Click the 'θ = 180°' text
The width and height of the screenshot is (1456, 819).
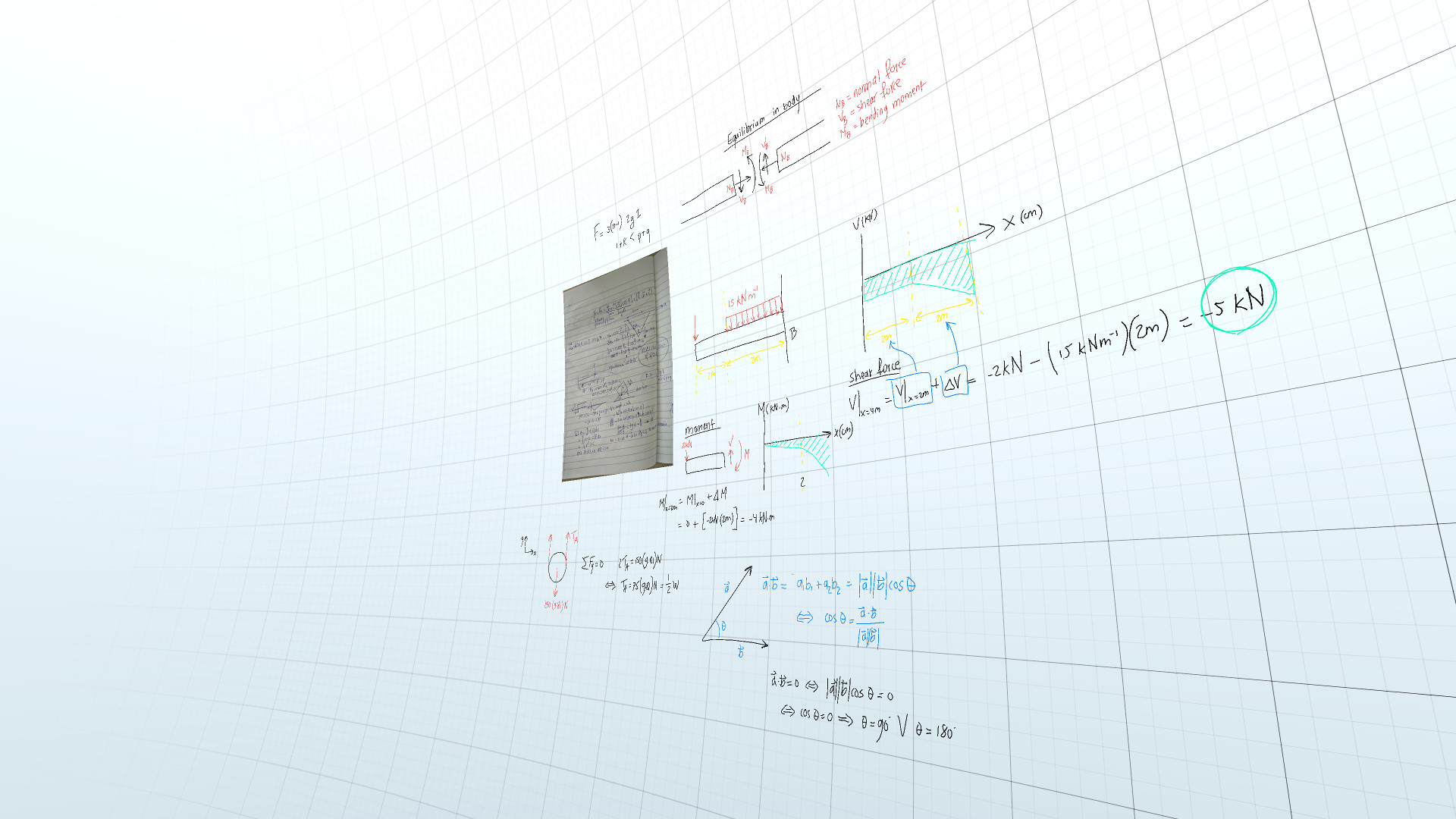(x=935, y=732)
